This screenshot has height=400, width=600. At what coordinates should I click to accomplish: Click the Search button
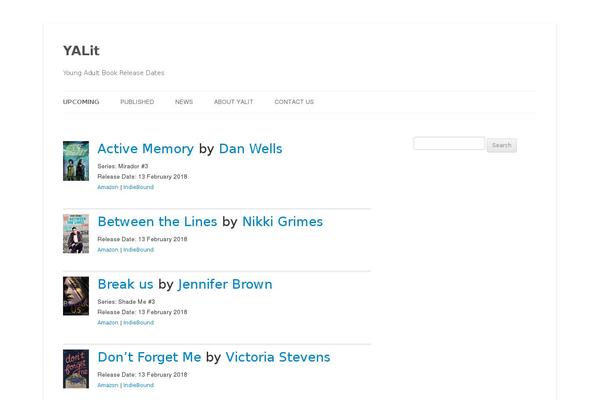(x=502, y=145)
